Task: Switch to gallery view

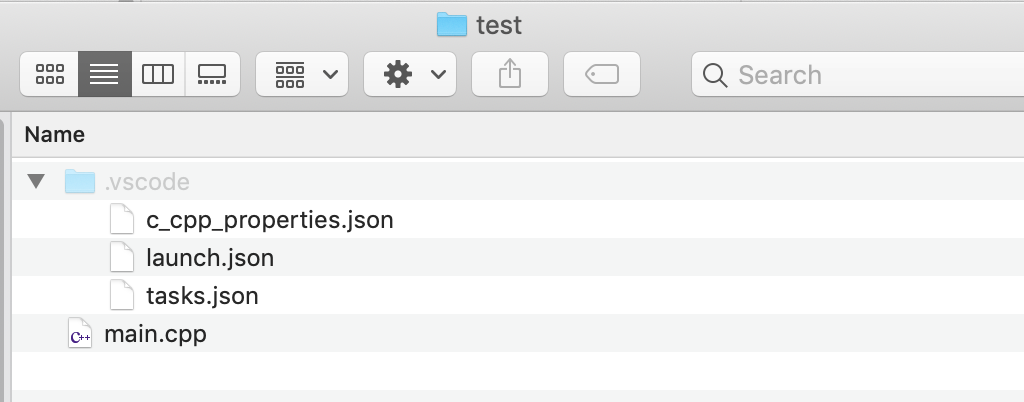Action: (212, 74)
